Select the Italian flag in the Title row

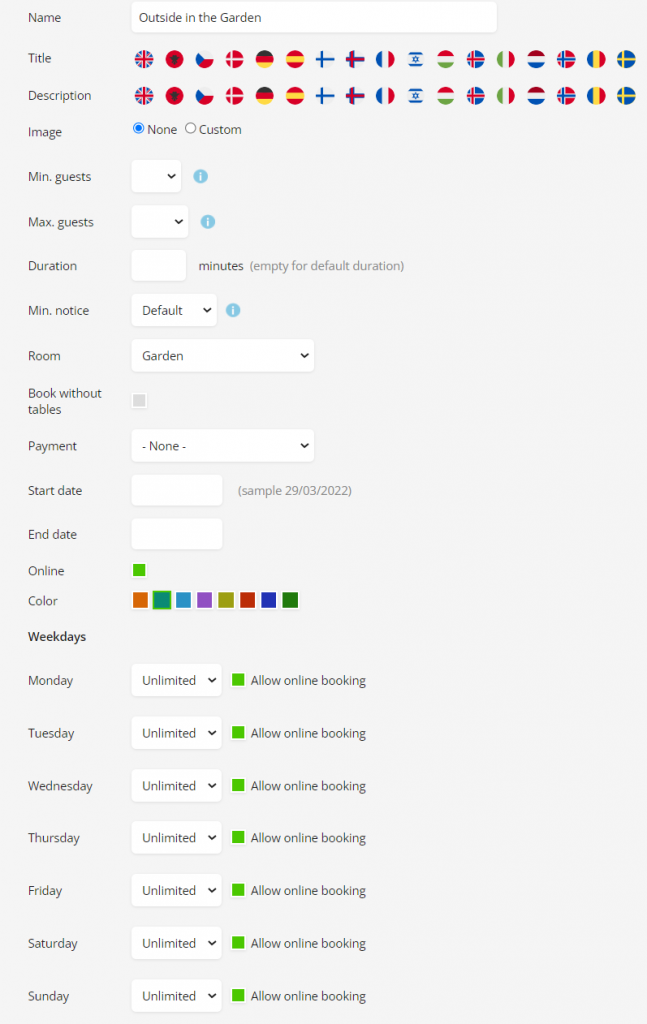coord(505,59)
